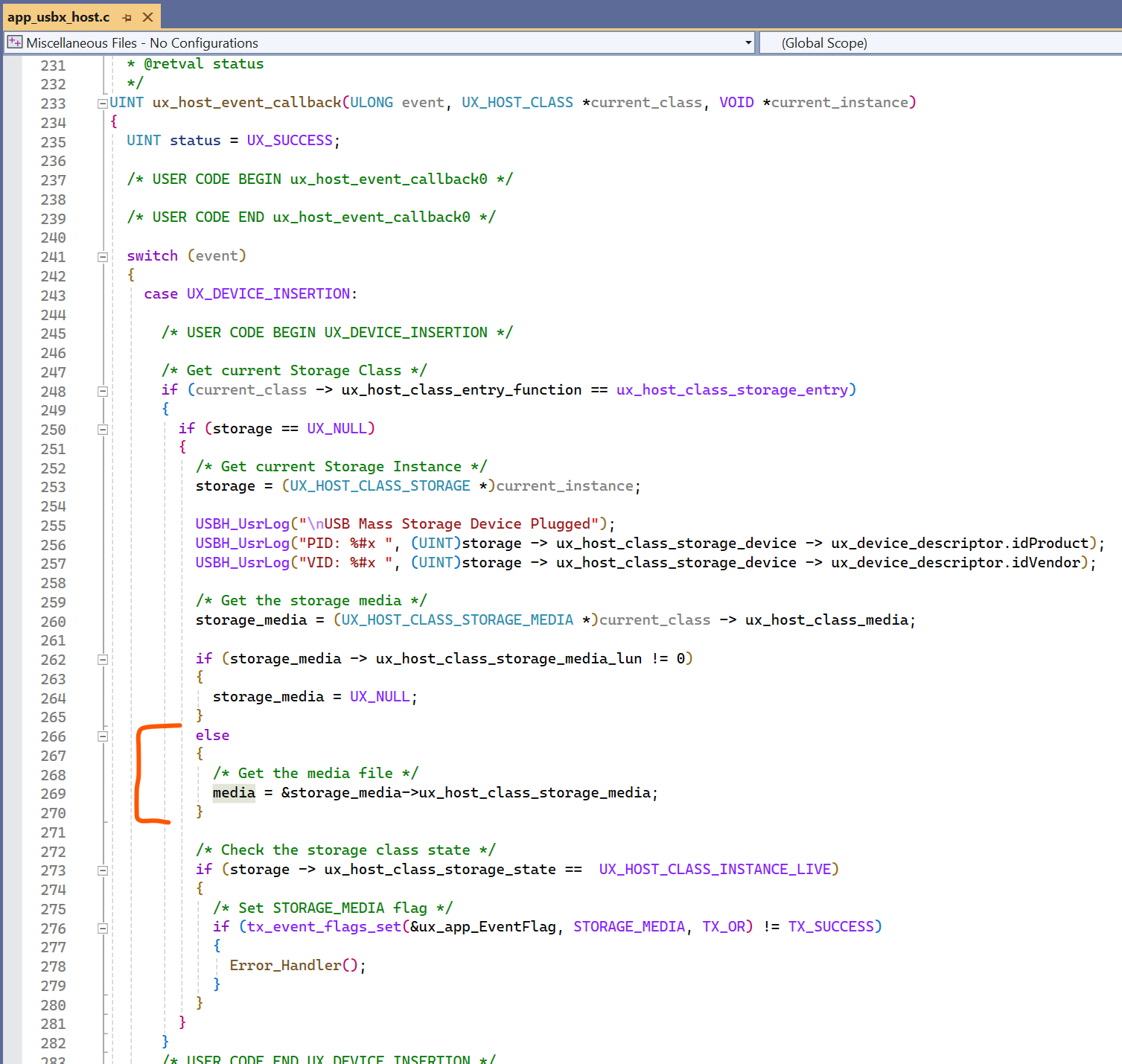This screenshot has height=1064, width=1122.
Task: Collapse the storage state if block at line 273
Action: [103, 870]
